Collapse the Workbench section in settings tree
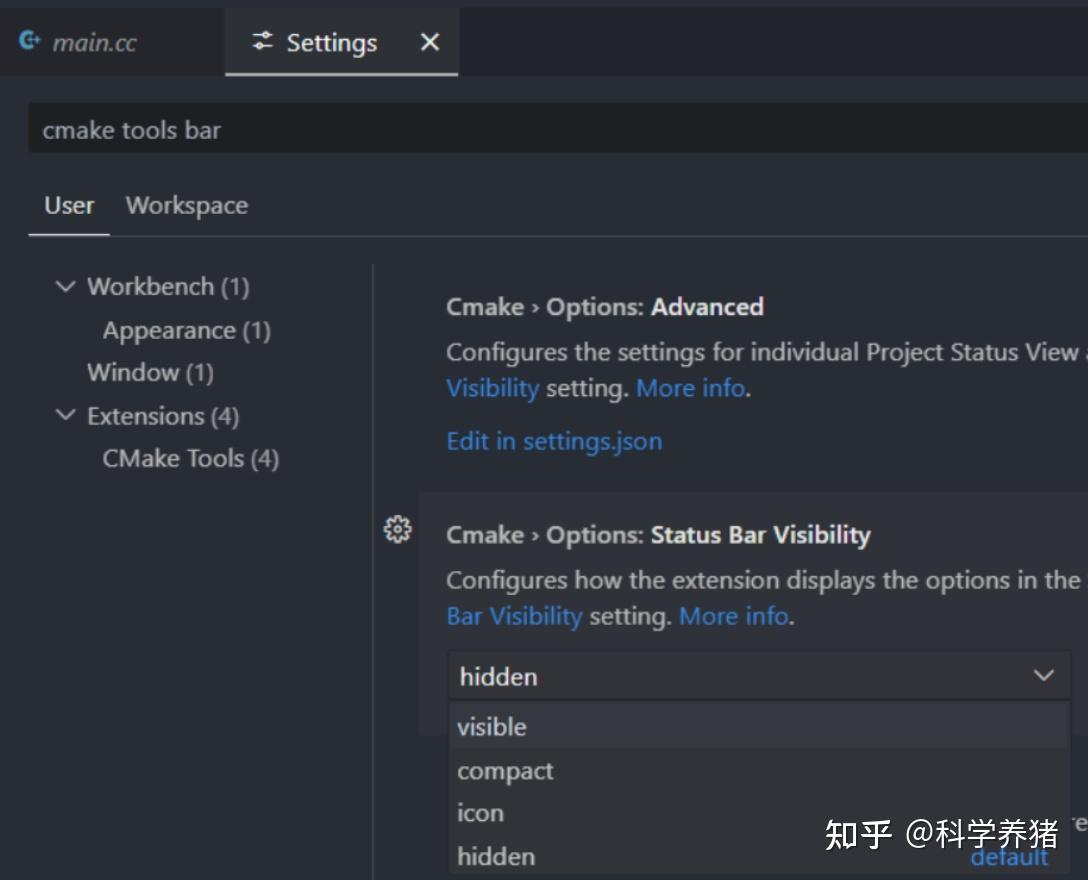The width and height of the screenshot is (1088, 880). click(x=66, y=286)
